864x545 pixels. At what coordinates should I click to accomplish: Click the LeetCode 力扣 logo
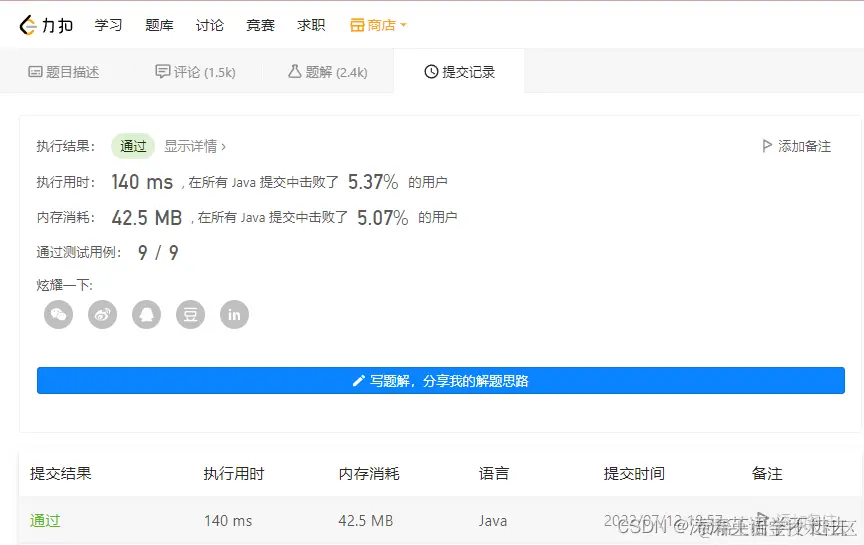[x=46, y=25]
